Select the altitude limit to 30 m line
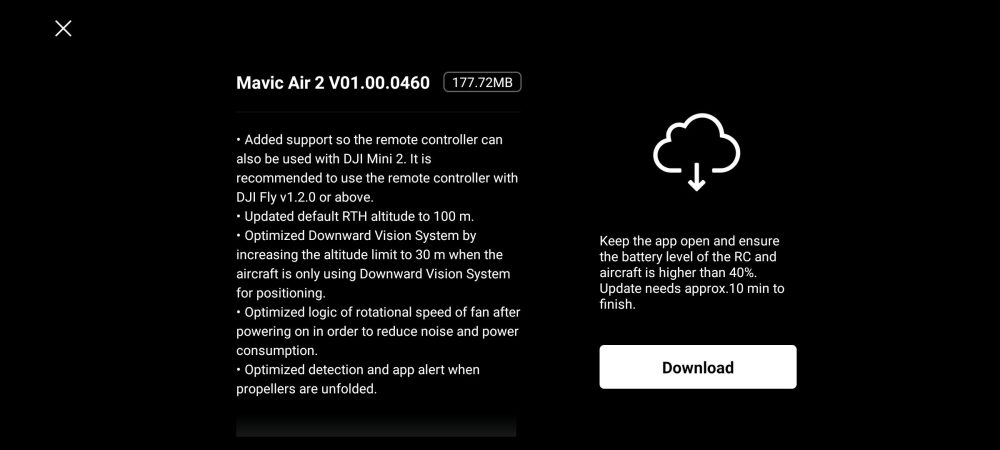Image resolution: width=1000 pixels, height=450 pixels. [369, 254]
